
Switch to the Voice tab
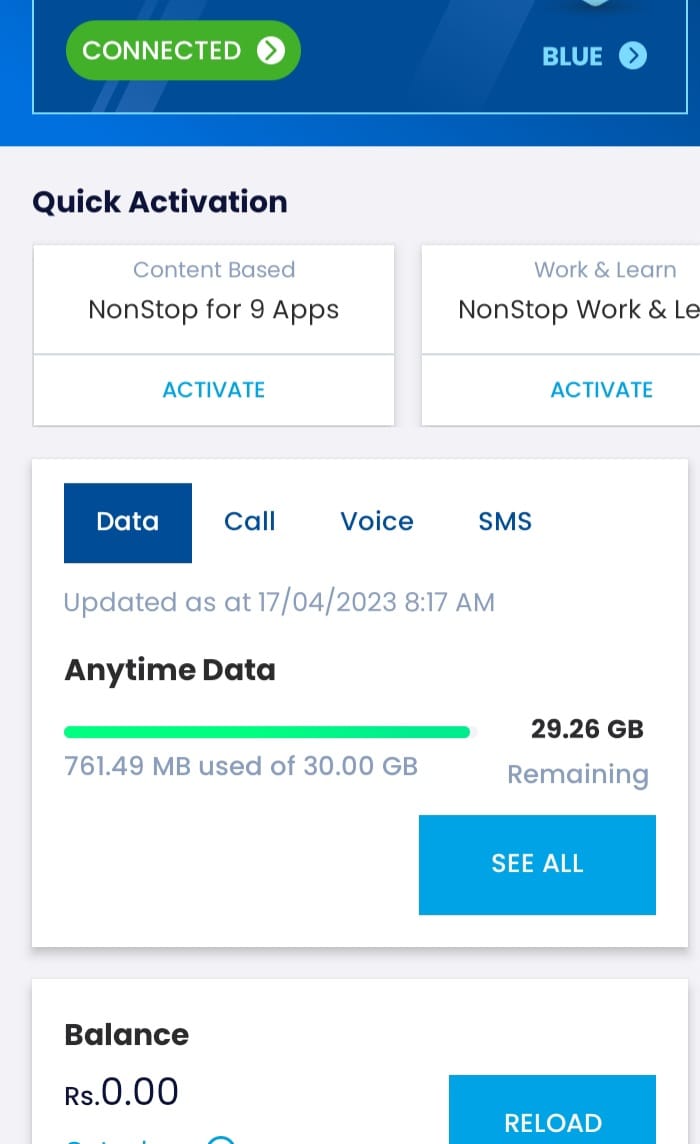point(377,522)
